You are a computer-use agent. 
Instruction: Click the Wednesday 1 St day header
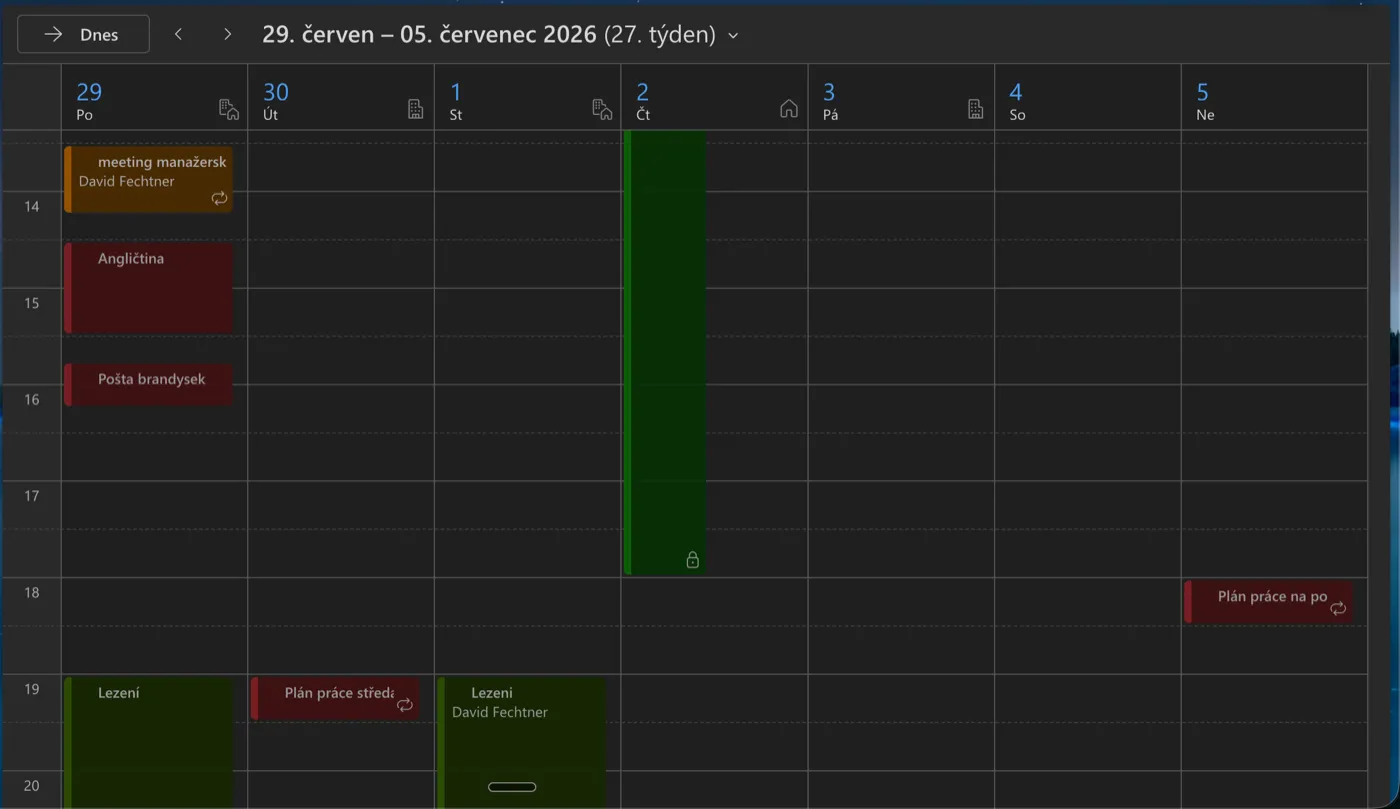click(x=528, y=99)
